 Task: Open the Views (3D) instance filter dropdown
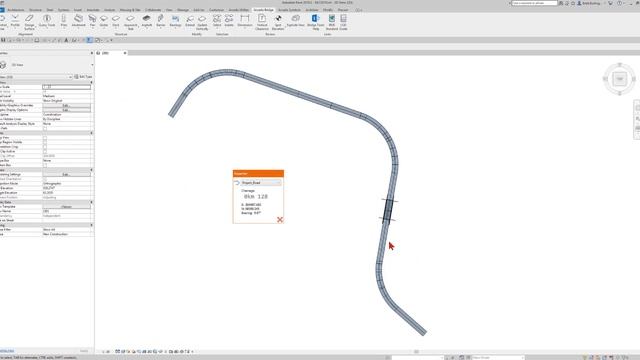click(70, 77)
